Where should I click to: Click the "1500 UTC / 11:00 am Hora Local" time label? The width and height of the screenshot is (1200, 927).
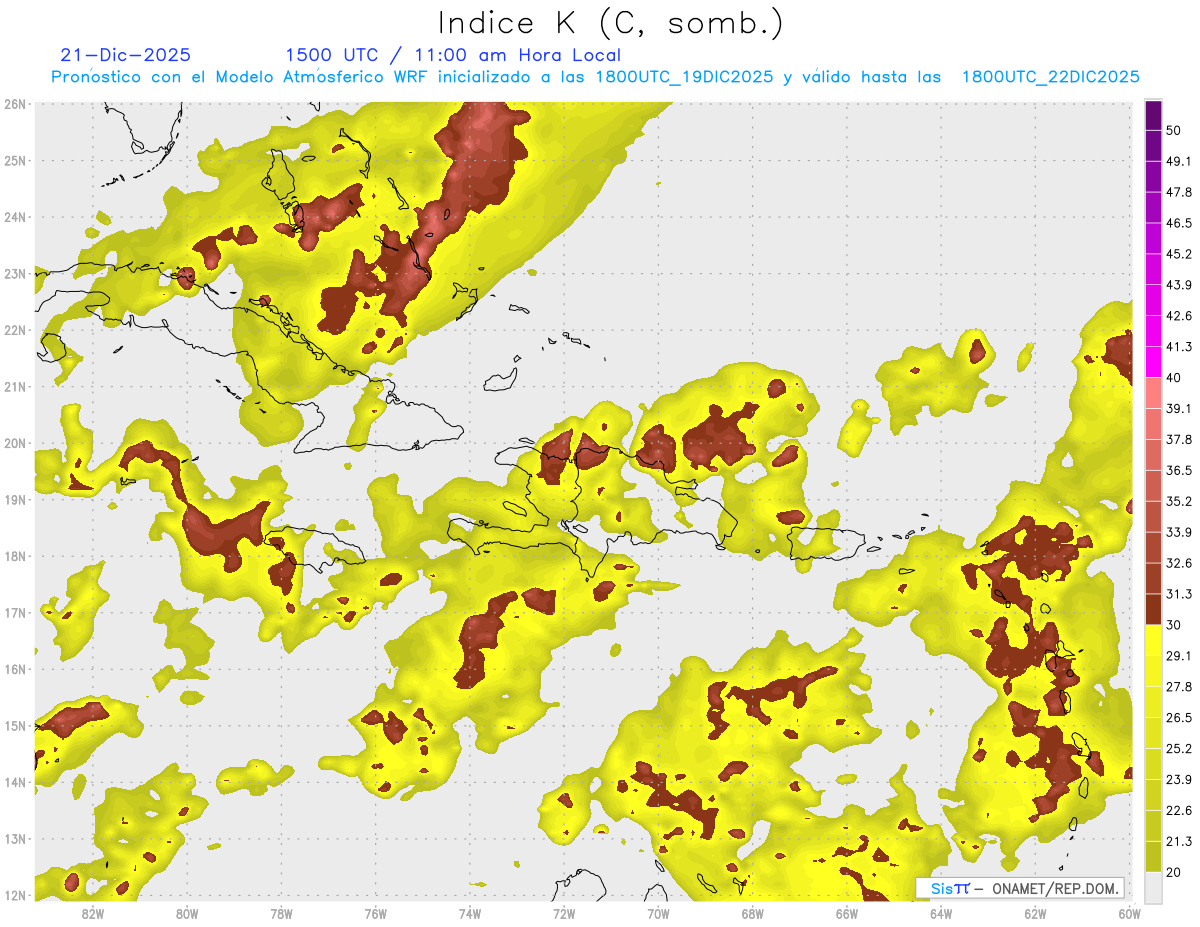(453, 55)
